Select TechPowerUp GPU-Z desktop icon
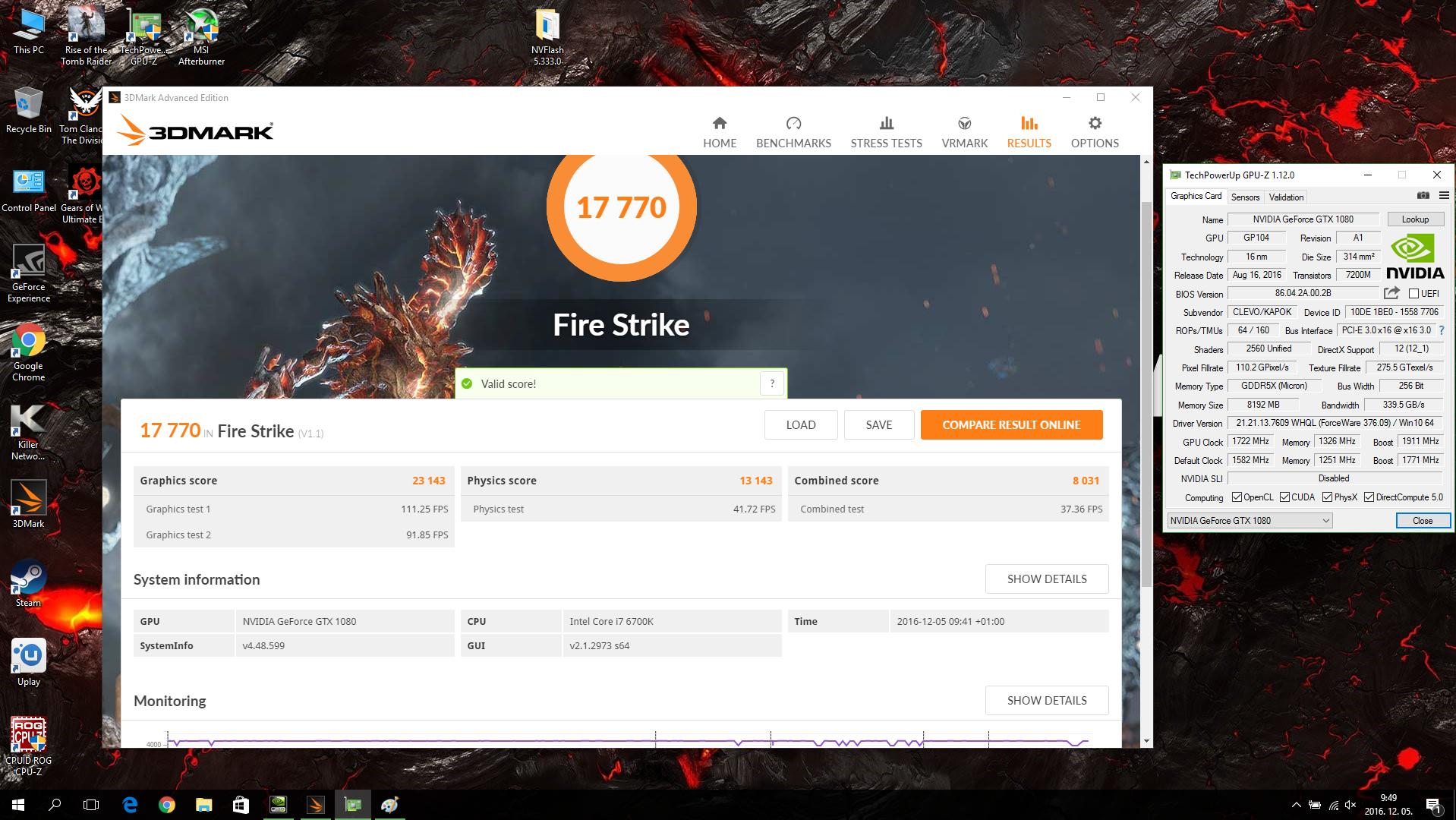This screenshot has height=820, width=1456. (x=143, y=36)
